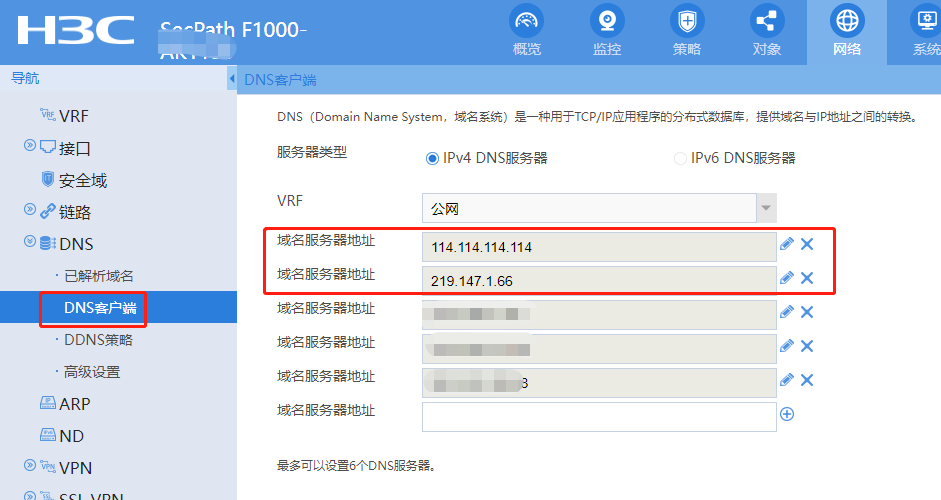
Task: Switch to the 对象 objects tab
Action: click(767, 32)
